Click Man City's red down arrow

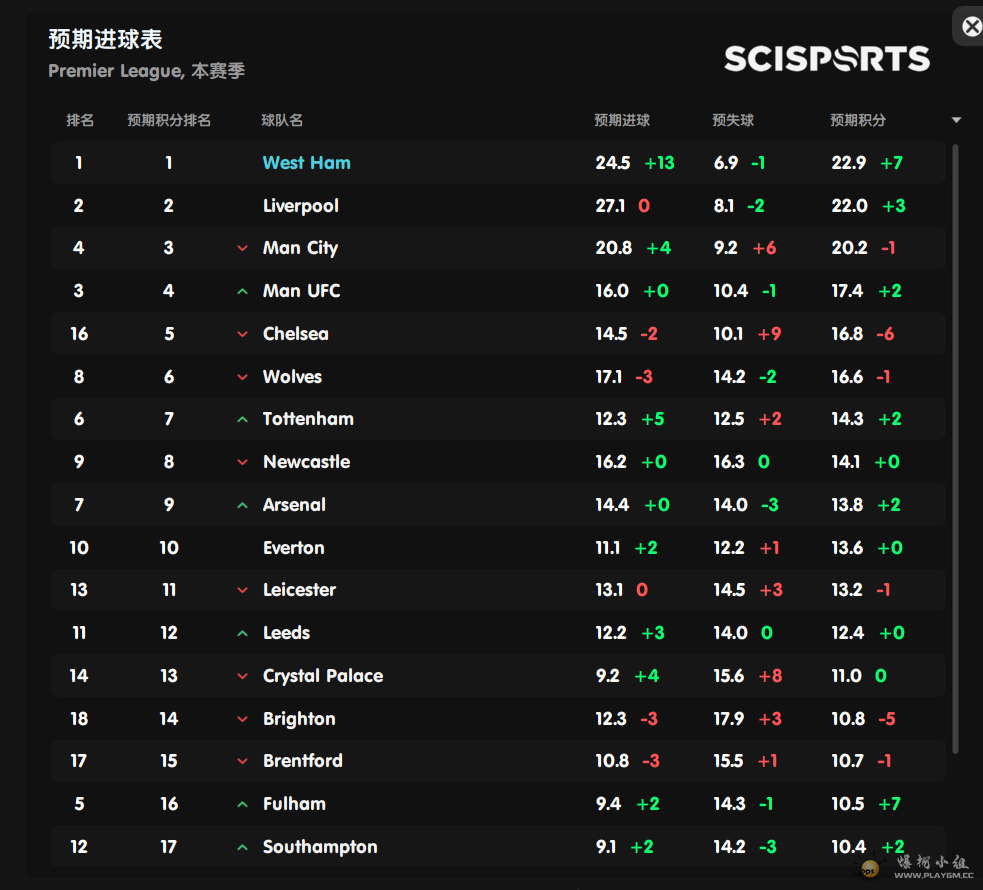(x=242, y=248)
